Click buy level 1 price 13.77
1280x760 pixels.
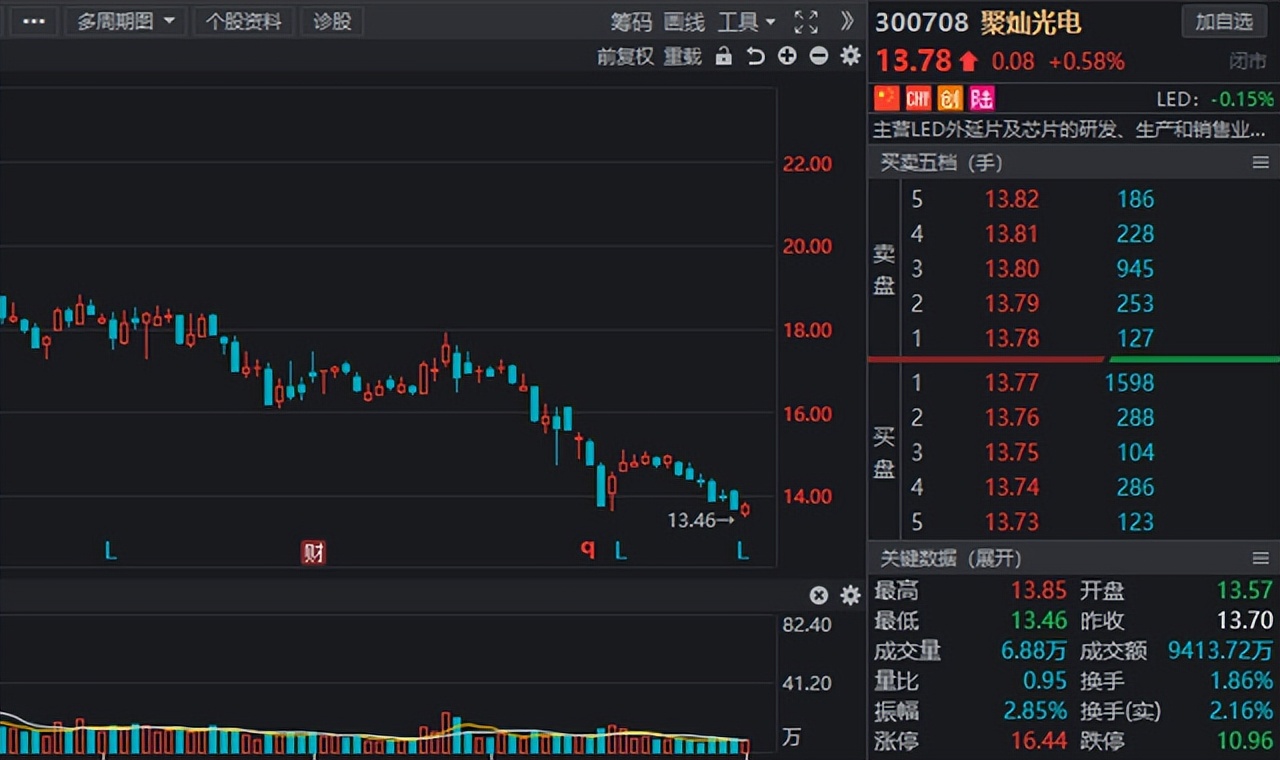click(1012, 382)
